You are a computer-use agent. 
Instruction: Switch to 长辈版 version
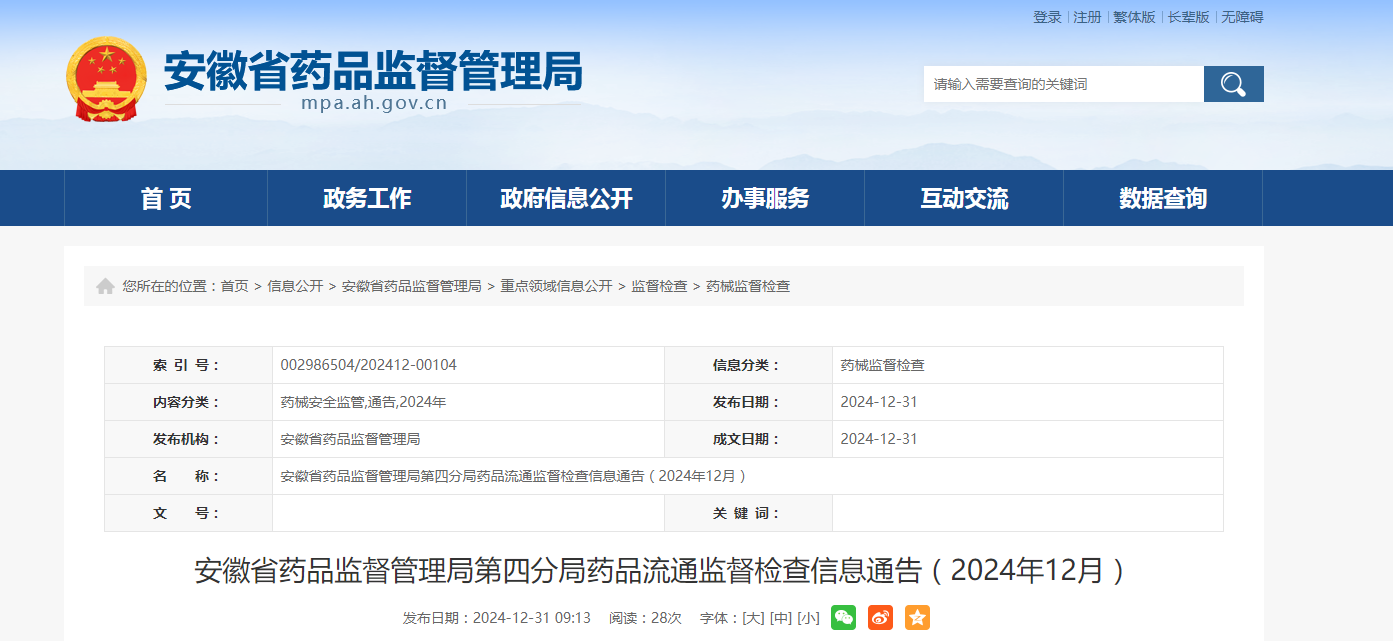pos(1188,17)
